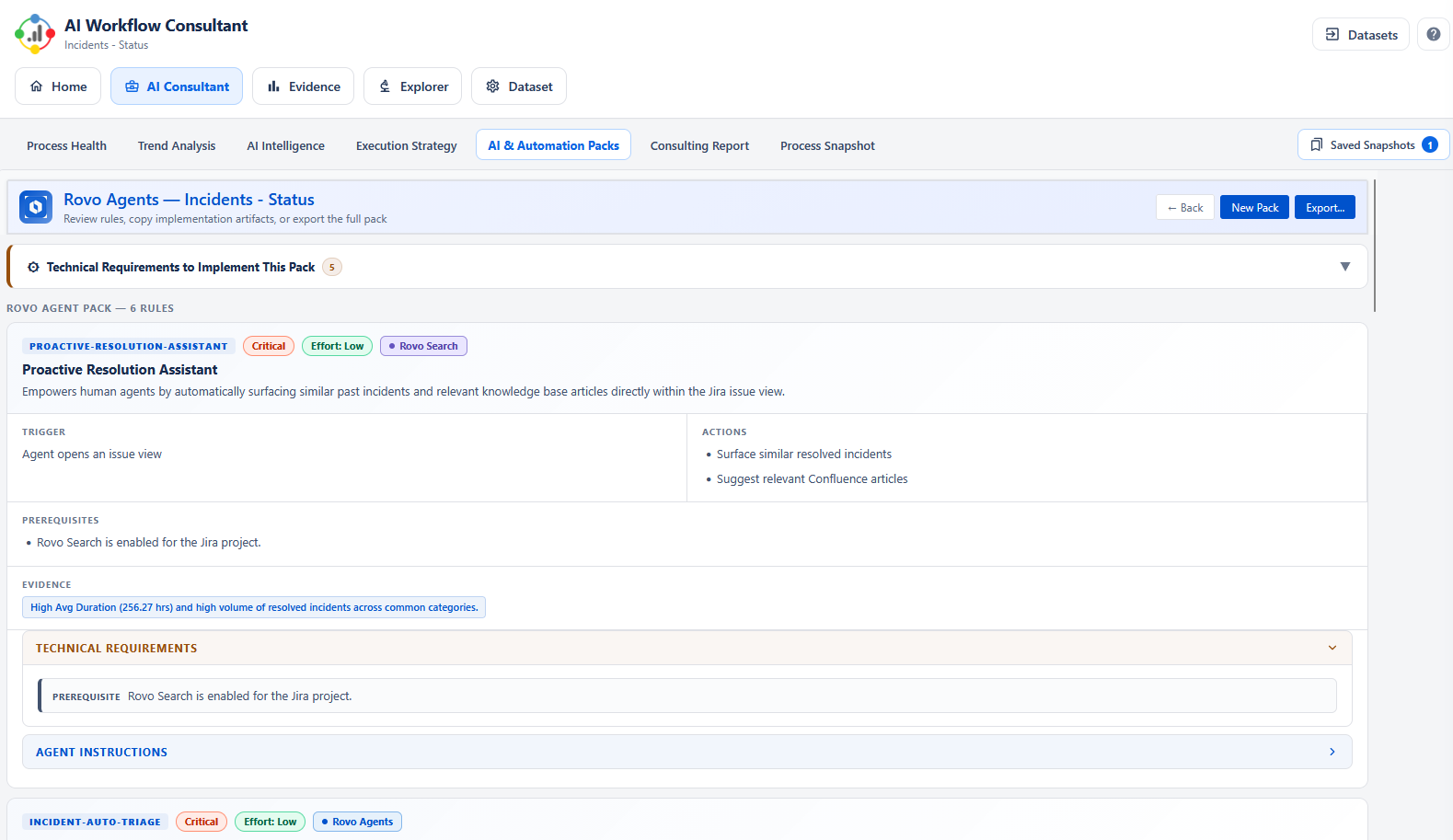Click the Critical badge on Incident Auto Triage
Viewport: 1453px width, 840px height.
click(202, 822)
